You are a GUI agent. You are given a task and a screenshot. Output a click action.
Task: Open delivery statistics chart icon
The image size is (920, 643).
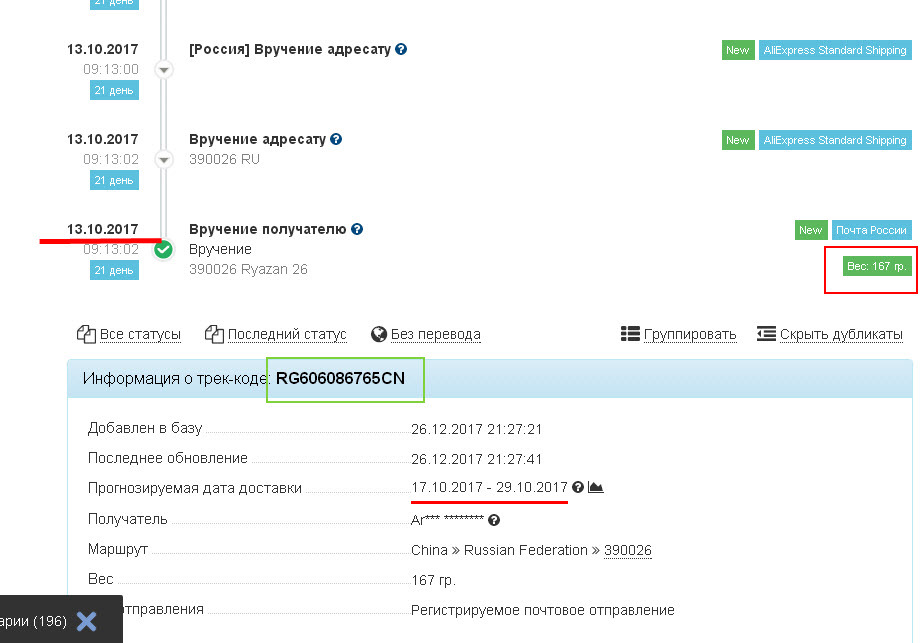point(596,487)
